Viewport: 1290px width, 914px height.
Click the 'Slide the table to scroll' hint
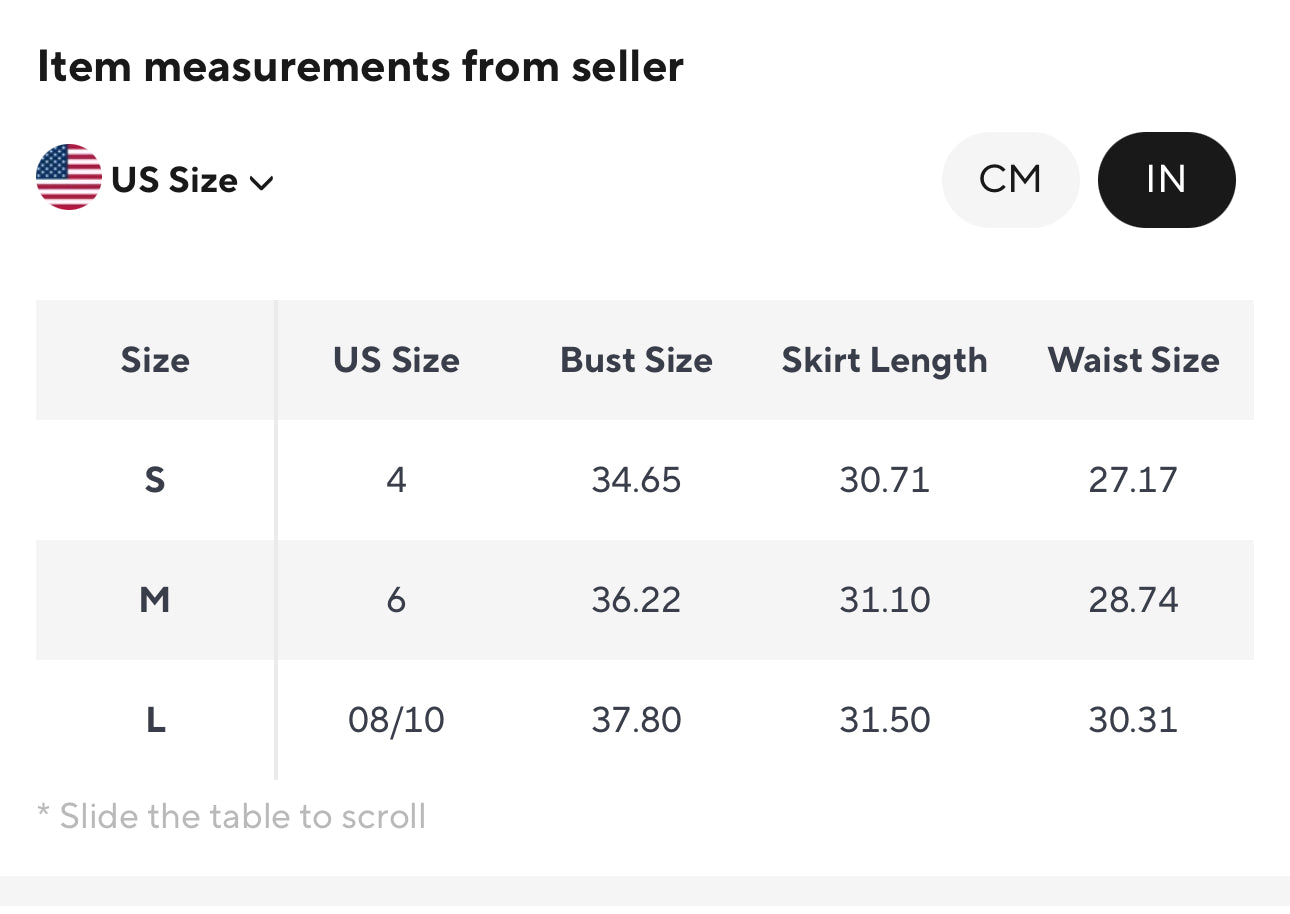[x=232, y=817]
